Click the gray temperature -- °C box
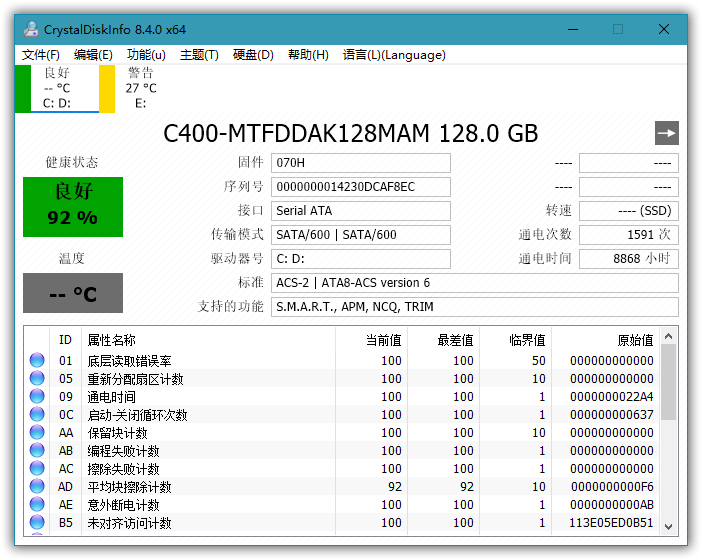This screenshot has height=560, width=702. click(x=73, y=293)
